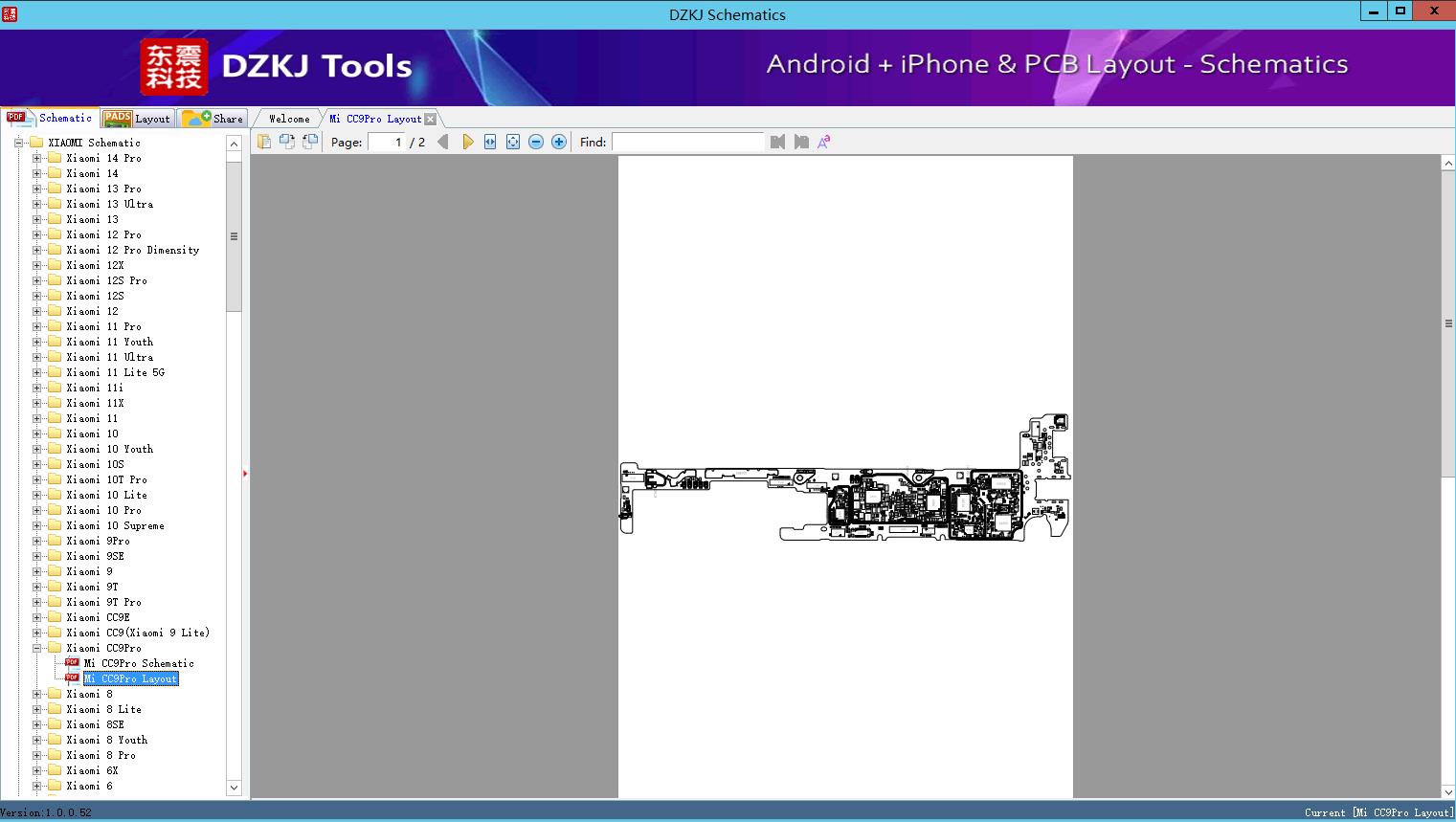Click the Find search text field

(x=687, y=142)
